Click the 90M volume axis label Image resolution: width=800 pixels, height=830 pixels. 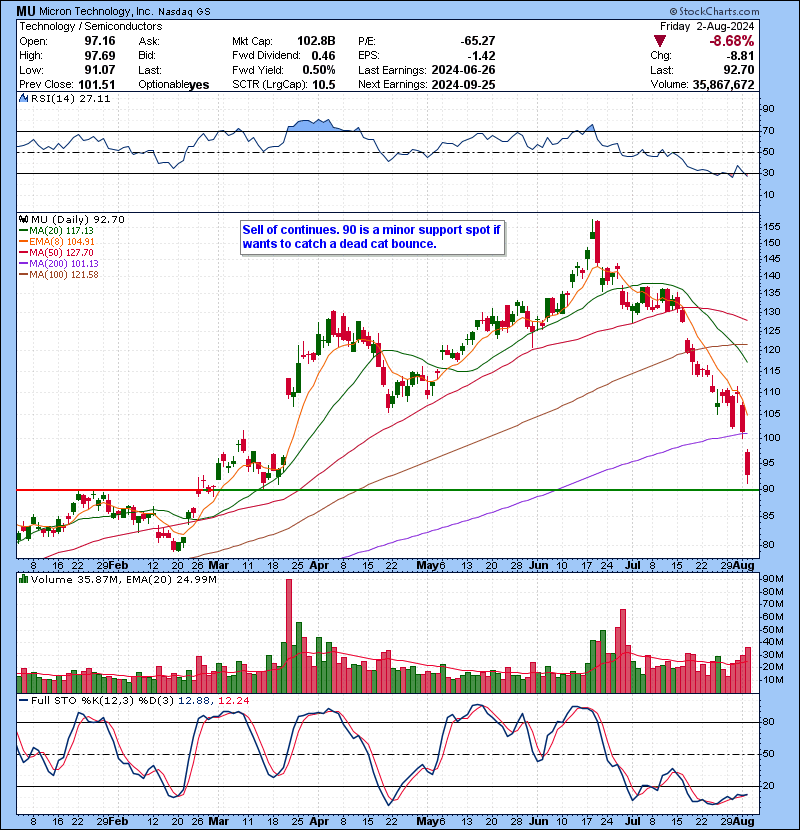[772, 579]
